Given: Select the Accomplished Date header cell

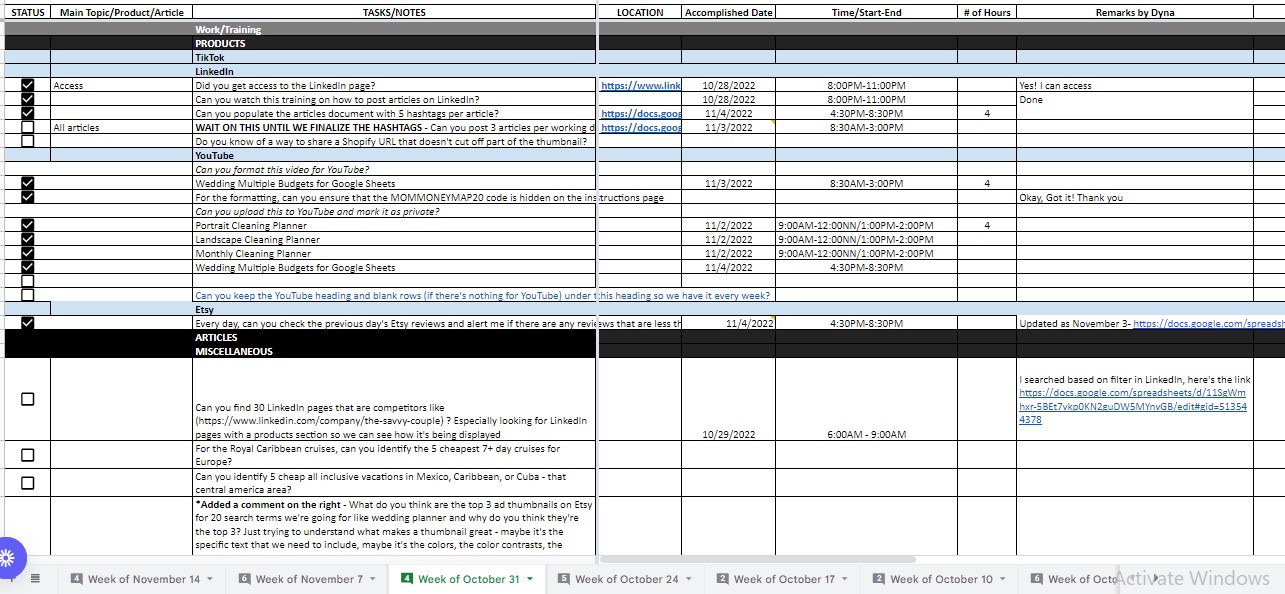Looking at the screenshot, I should click(728, 12).
